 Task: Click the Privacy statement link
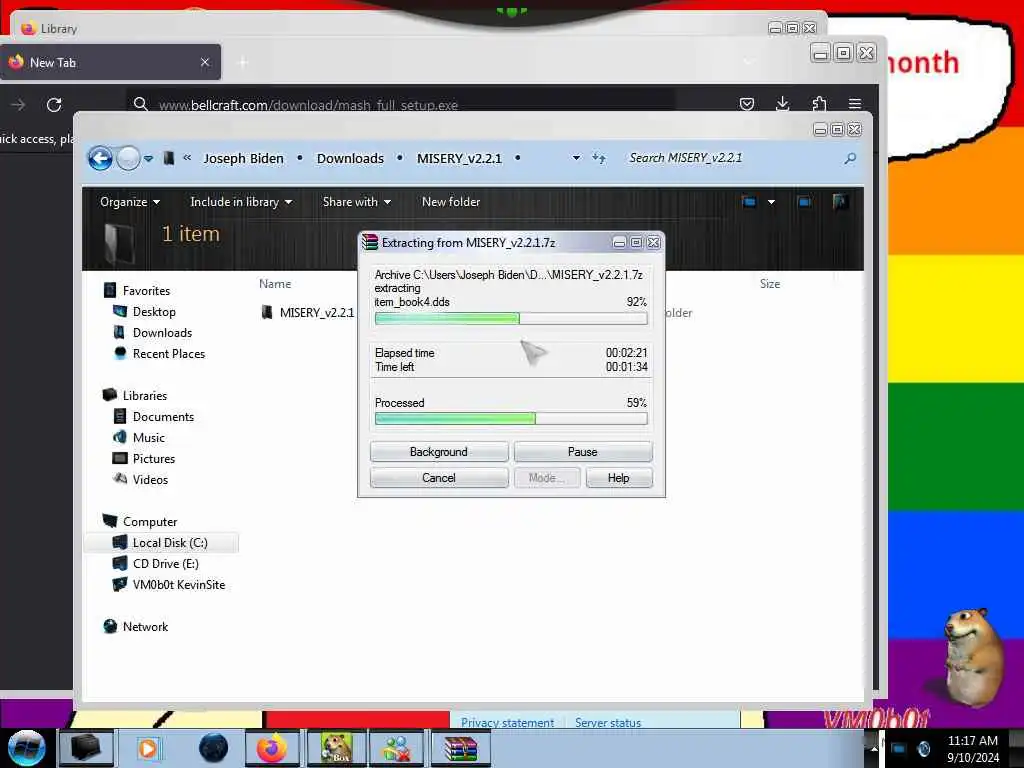point(507,723)
